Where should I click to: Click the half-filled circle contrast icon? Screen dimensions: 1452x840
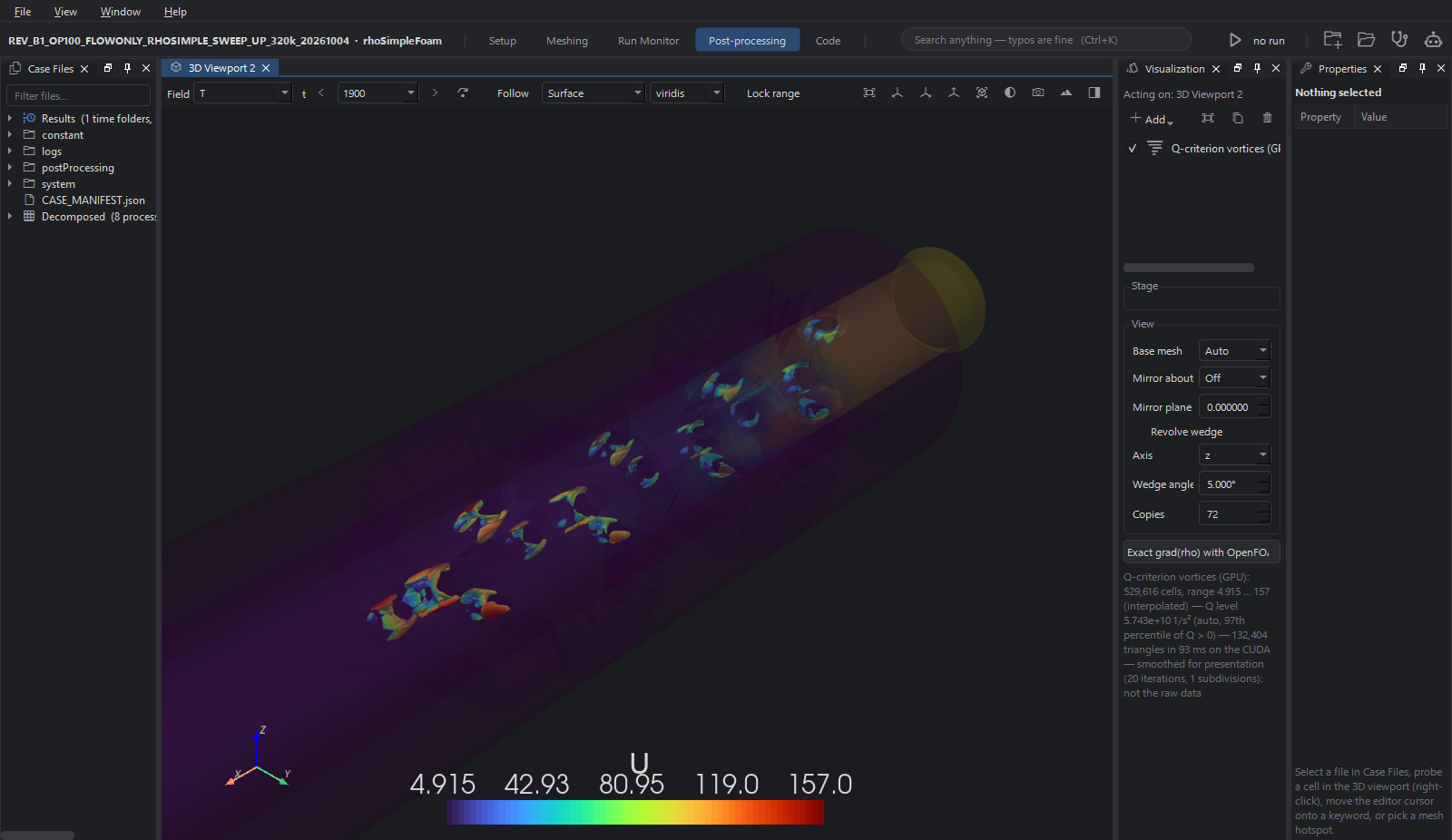[x=1010, y=93]
